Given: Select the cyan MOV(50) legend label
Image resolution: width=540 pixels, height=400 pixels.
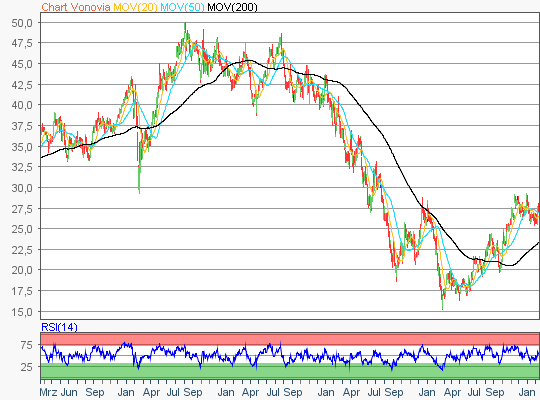Looking at the screenshot, I should (x=182, y=7).
